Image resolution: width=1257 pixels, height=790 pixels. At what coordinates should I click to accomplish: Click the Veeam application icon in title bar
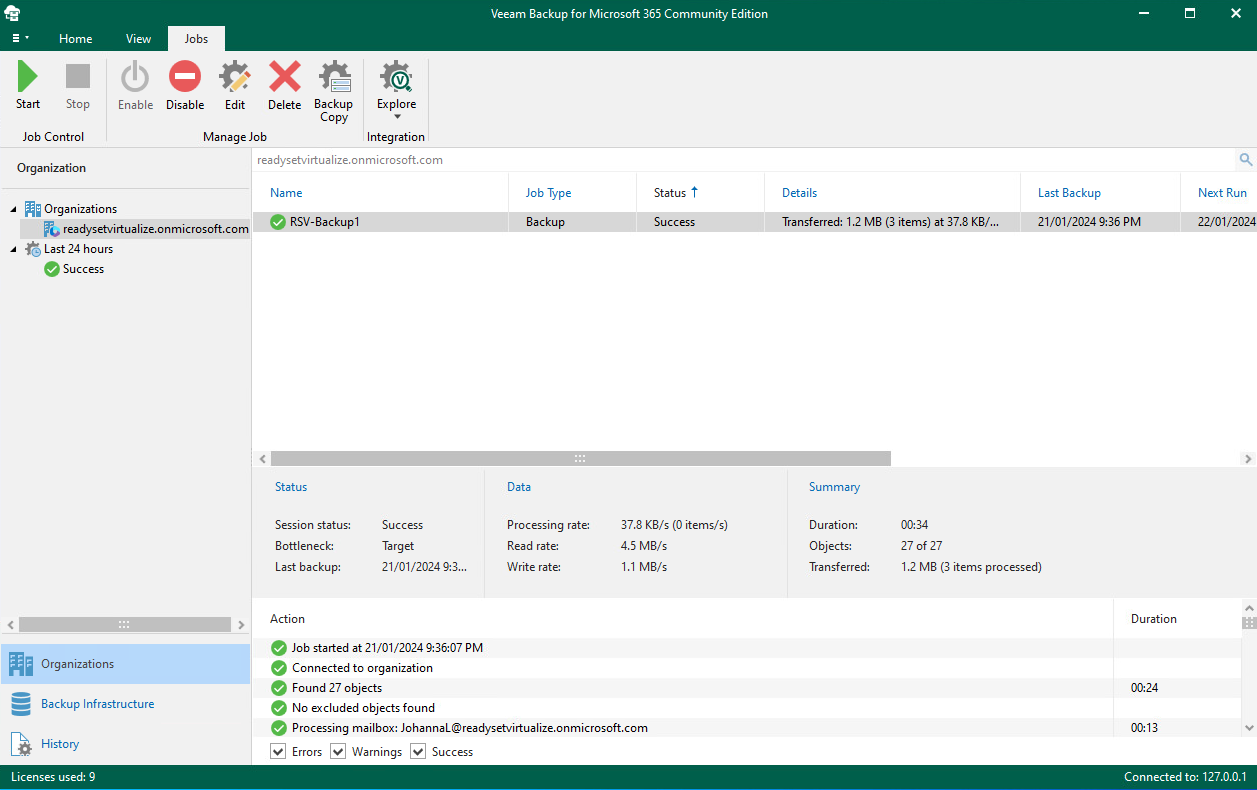pyautogui.click(x=14, y=14)
